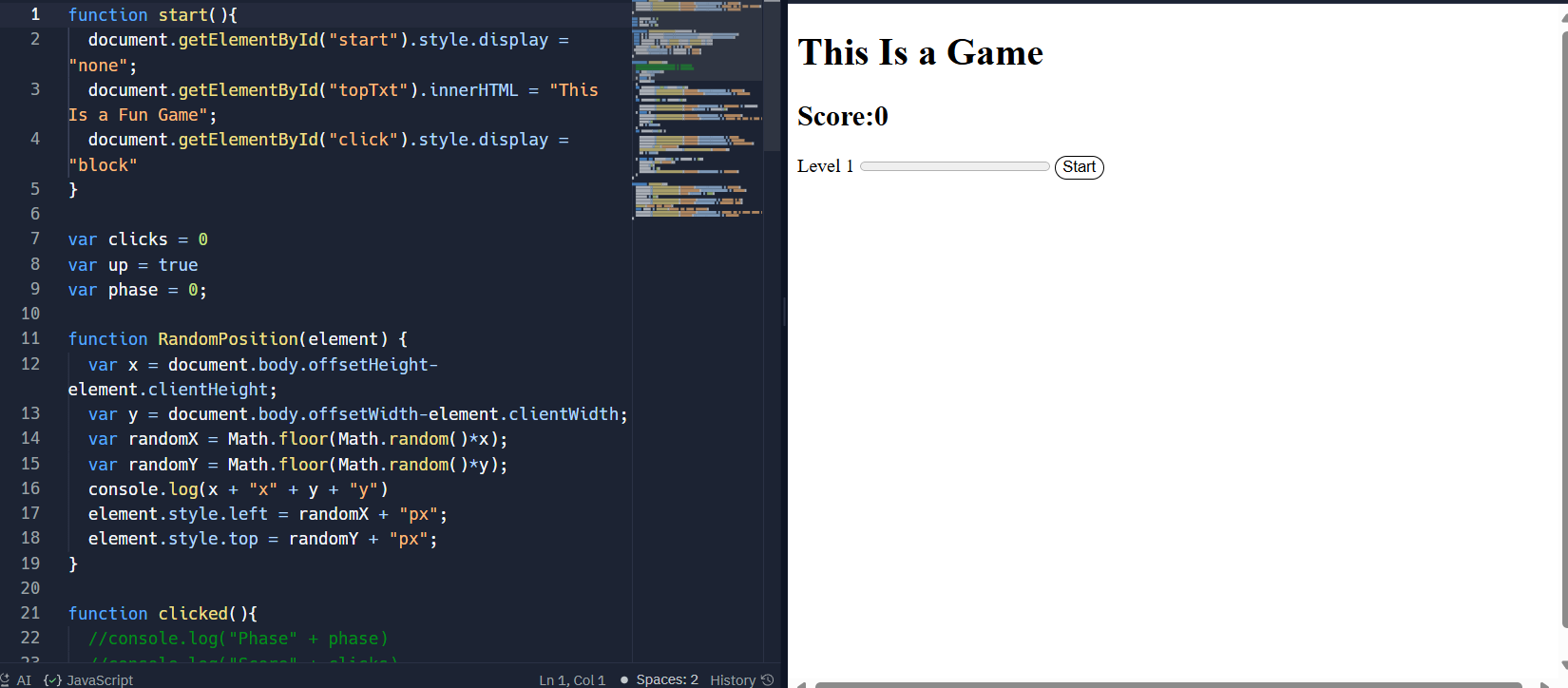
Task: Select line number 11 in the gutter
Action: tap(30, 338)
